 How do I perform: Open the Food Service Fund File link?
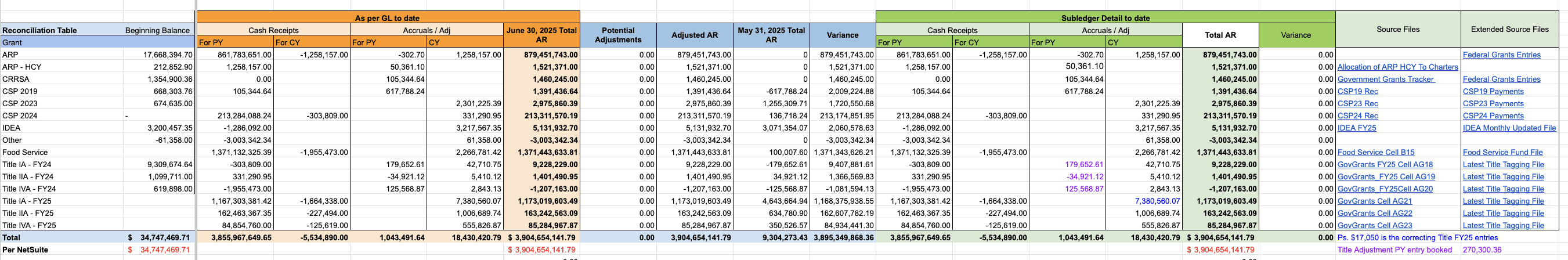click(1502, 152)
